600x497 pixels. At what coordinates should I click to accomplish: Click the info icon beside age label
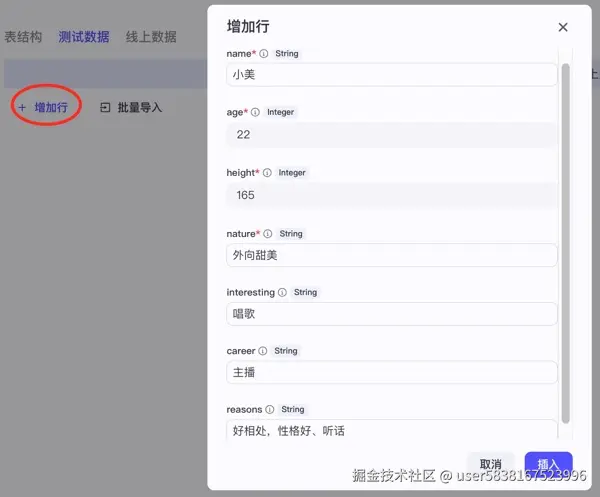coord(255,112)
